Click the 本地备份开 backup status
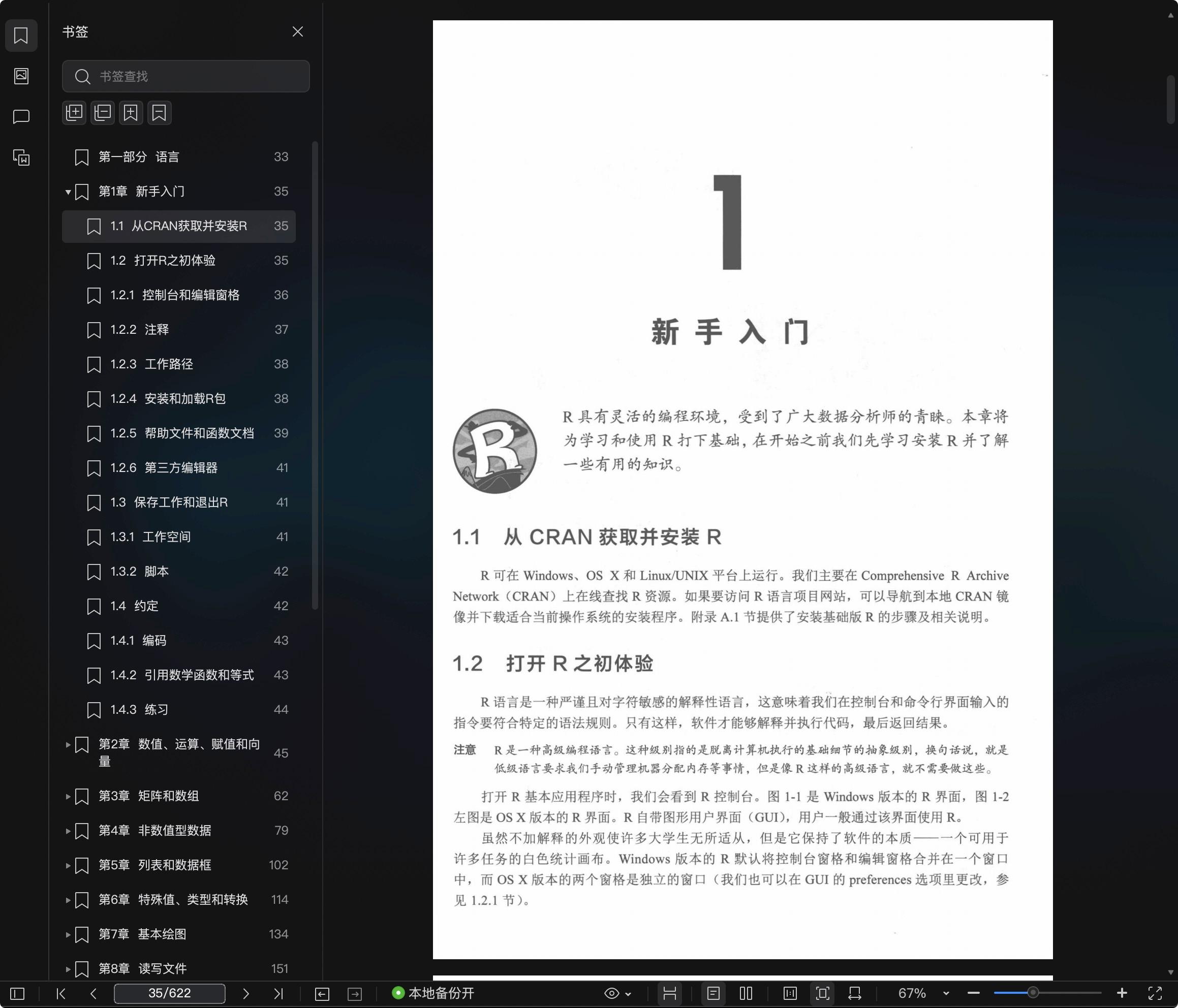The width and height of the screenshot is (1178, 1008). pos(433,993)
